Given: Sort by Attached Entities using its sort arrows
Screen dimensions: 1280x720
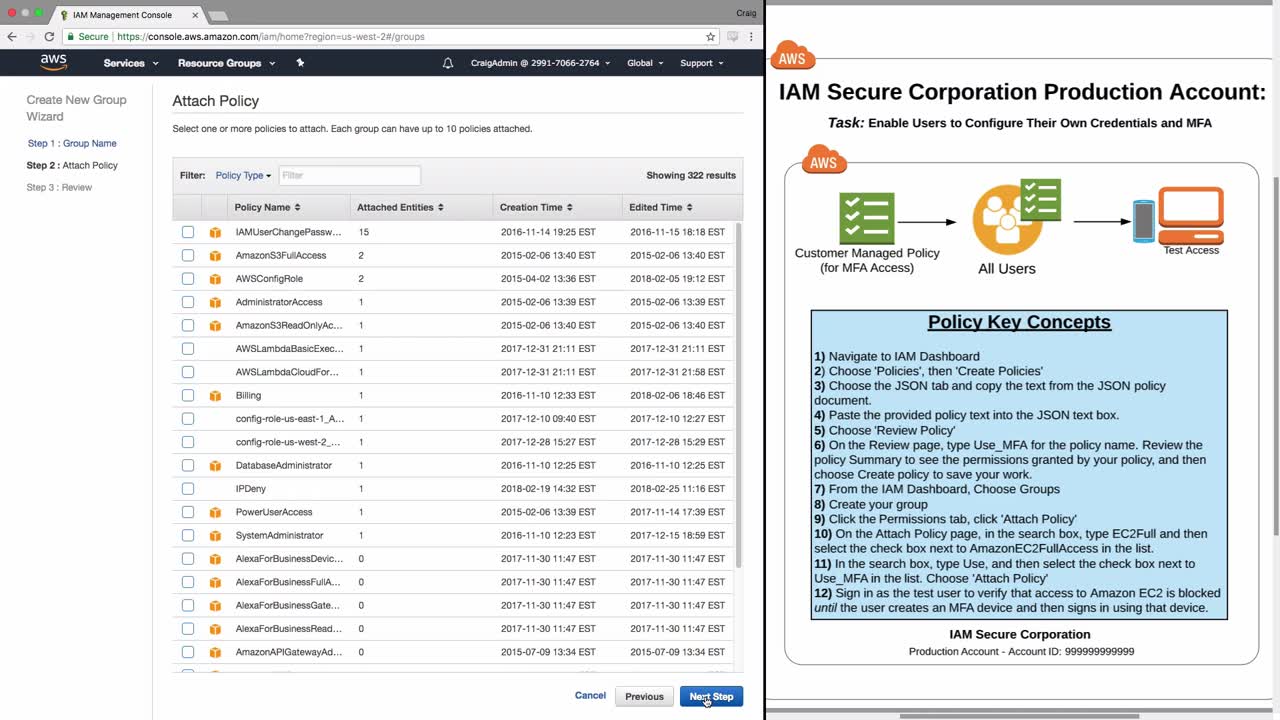Looking at the screenshot, I should tap(441, 208).
